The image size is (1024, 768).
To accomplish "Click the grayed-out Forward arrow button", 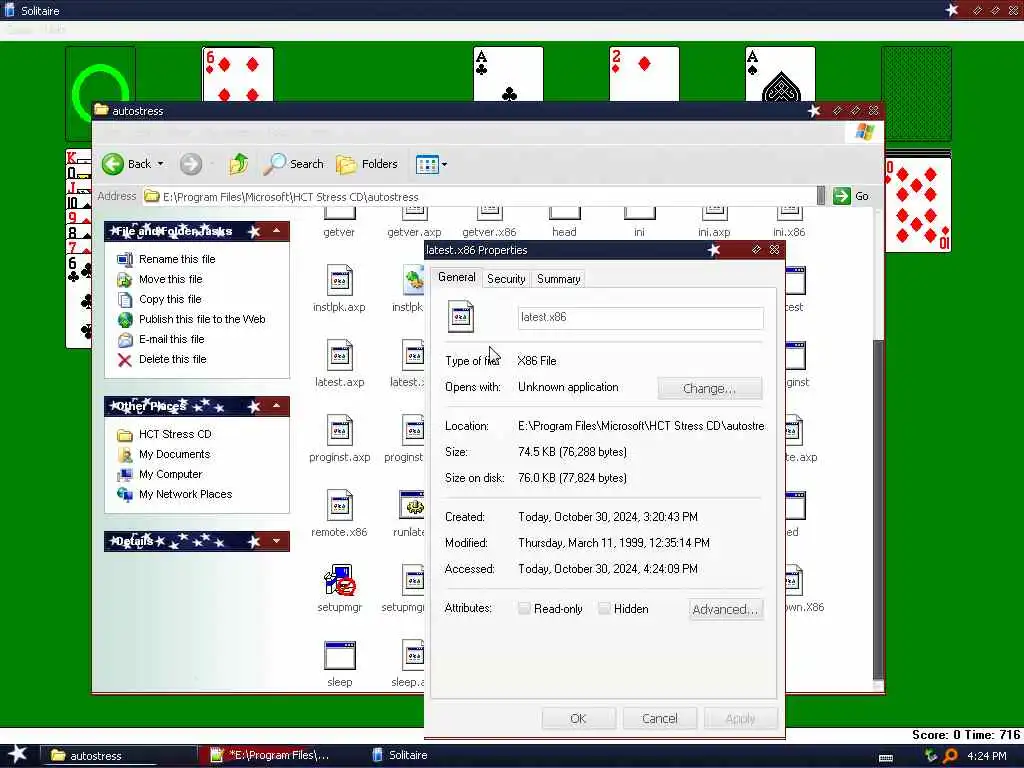I will pos(191,164).
